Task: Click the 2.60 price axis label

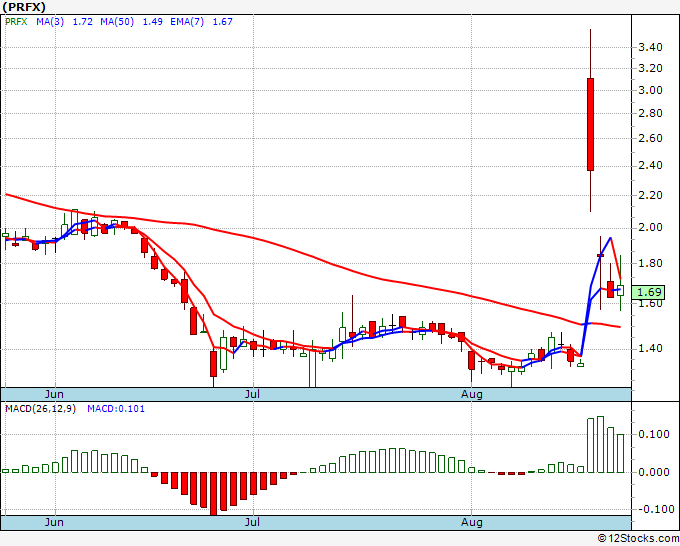Action: pyautogui.click(x=650, y=139)
